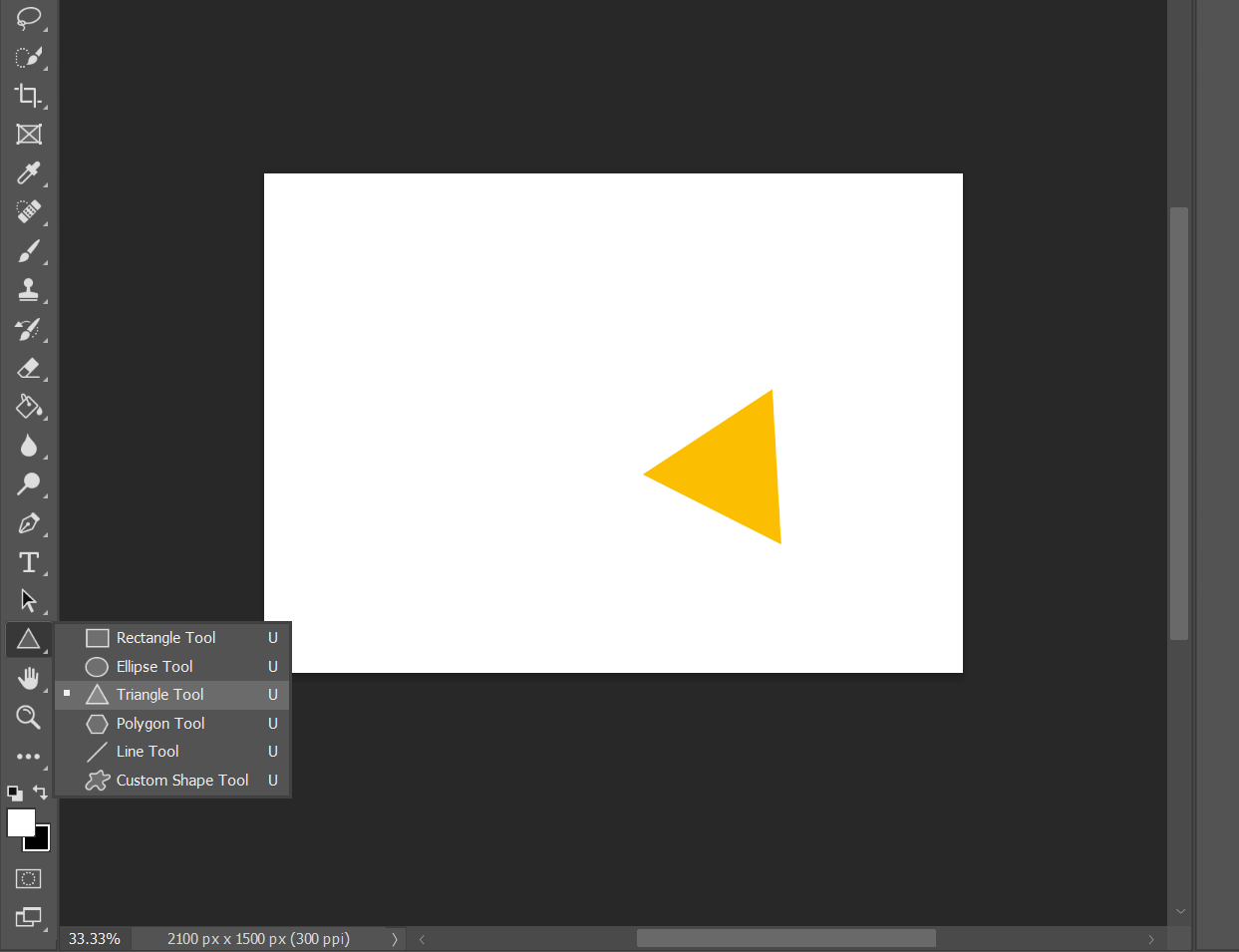
Task: Select the Zoom tool
Action: click(29, 718)
